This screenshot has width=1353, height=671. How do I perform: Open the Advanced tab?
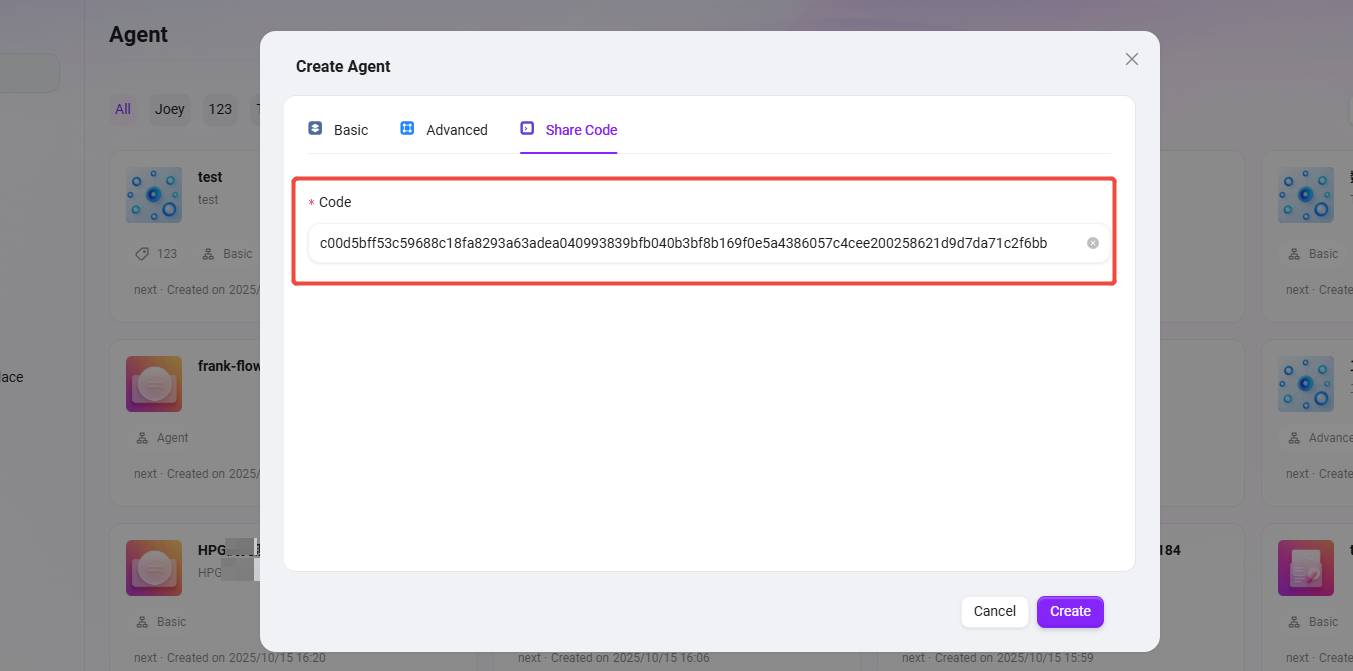pyautogui.click(x=456, y=130)
